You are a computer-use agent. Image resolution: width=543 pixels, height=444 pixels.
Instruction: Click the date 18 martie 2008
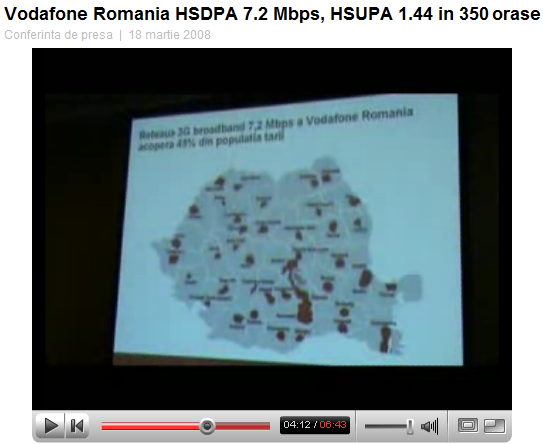(x=170, y=35)
